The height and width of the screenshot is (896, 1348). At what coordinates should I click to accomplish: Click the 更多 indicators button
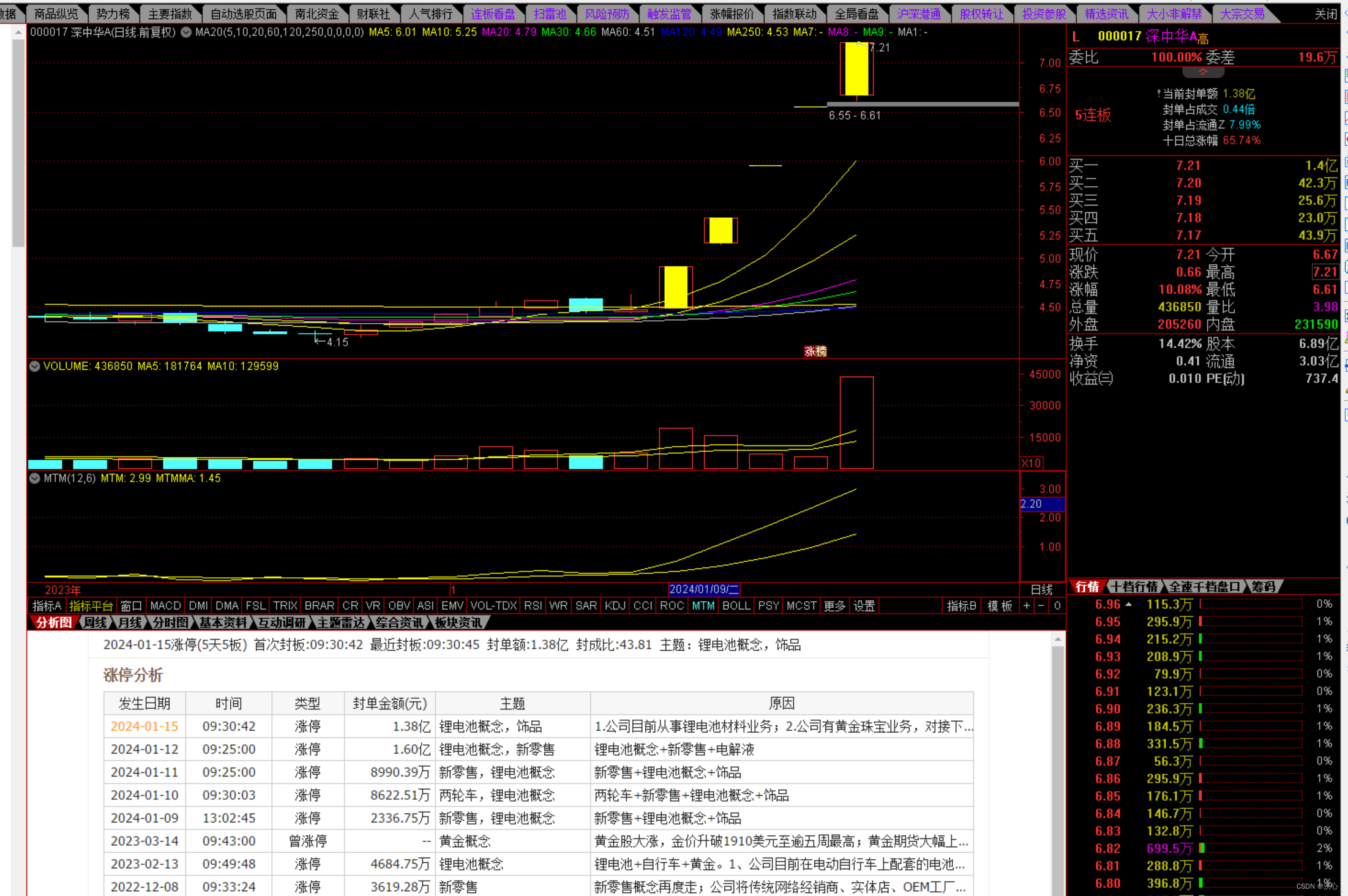coord(834,606)
